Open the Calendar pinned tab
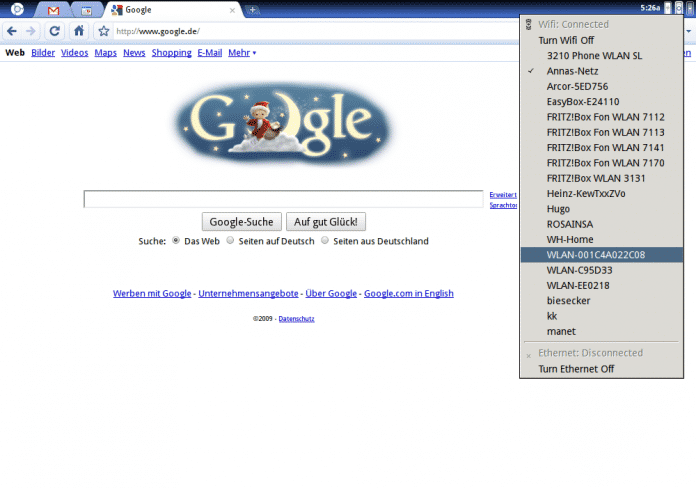Image resolution: width=696 pixels, height=488 pixels. click(x=85, y=10)
